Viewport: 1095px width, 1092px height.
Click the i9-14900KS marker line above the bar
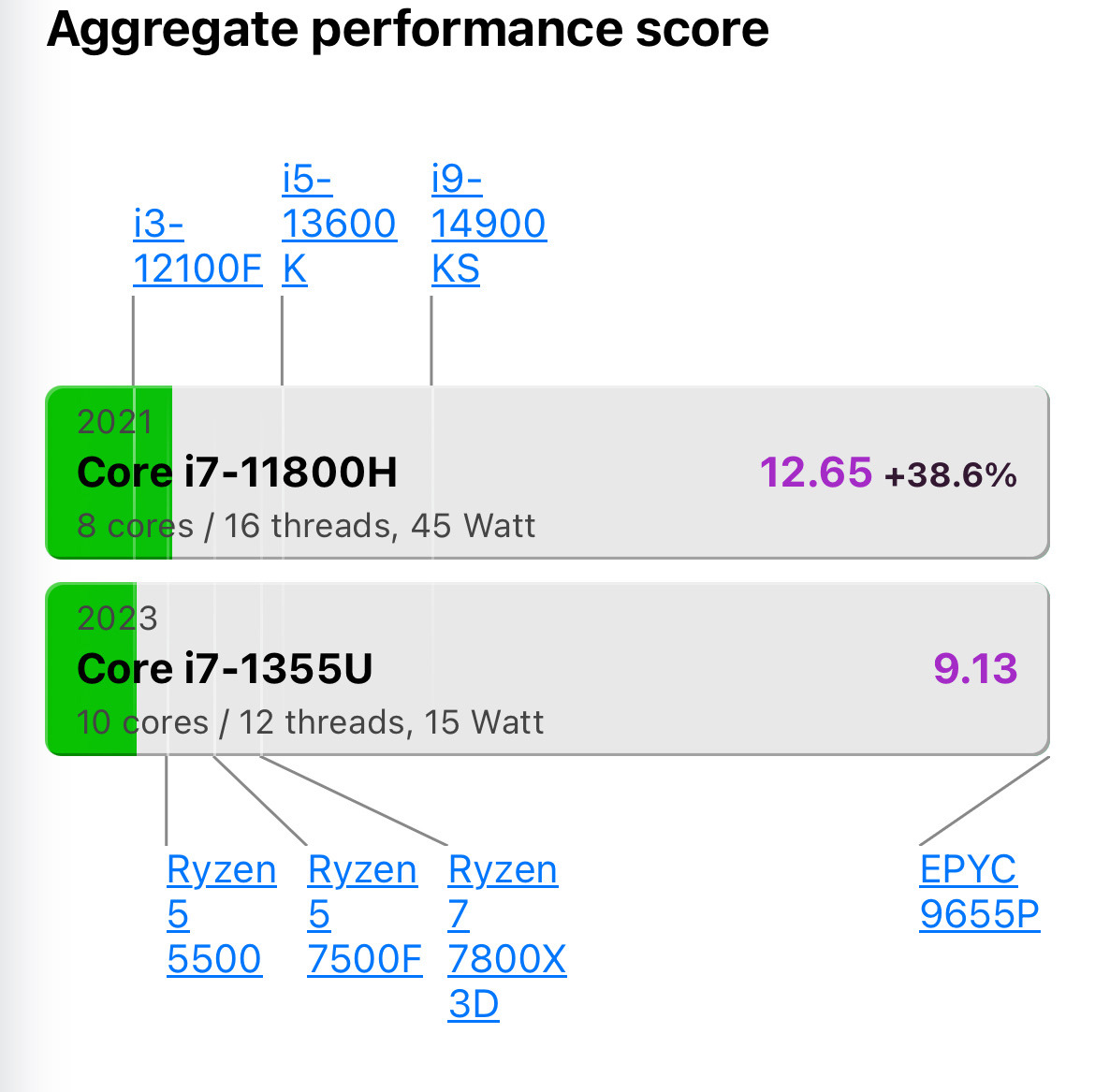pos(431,342)
